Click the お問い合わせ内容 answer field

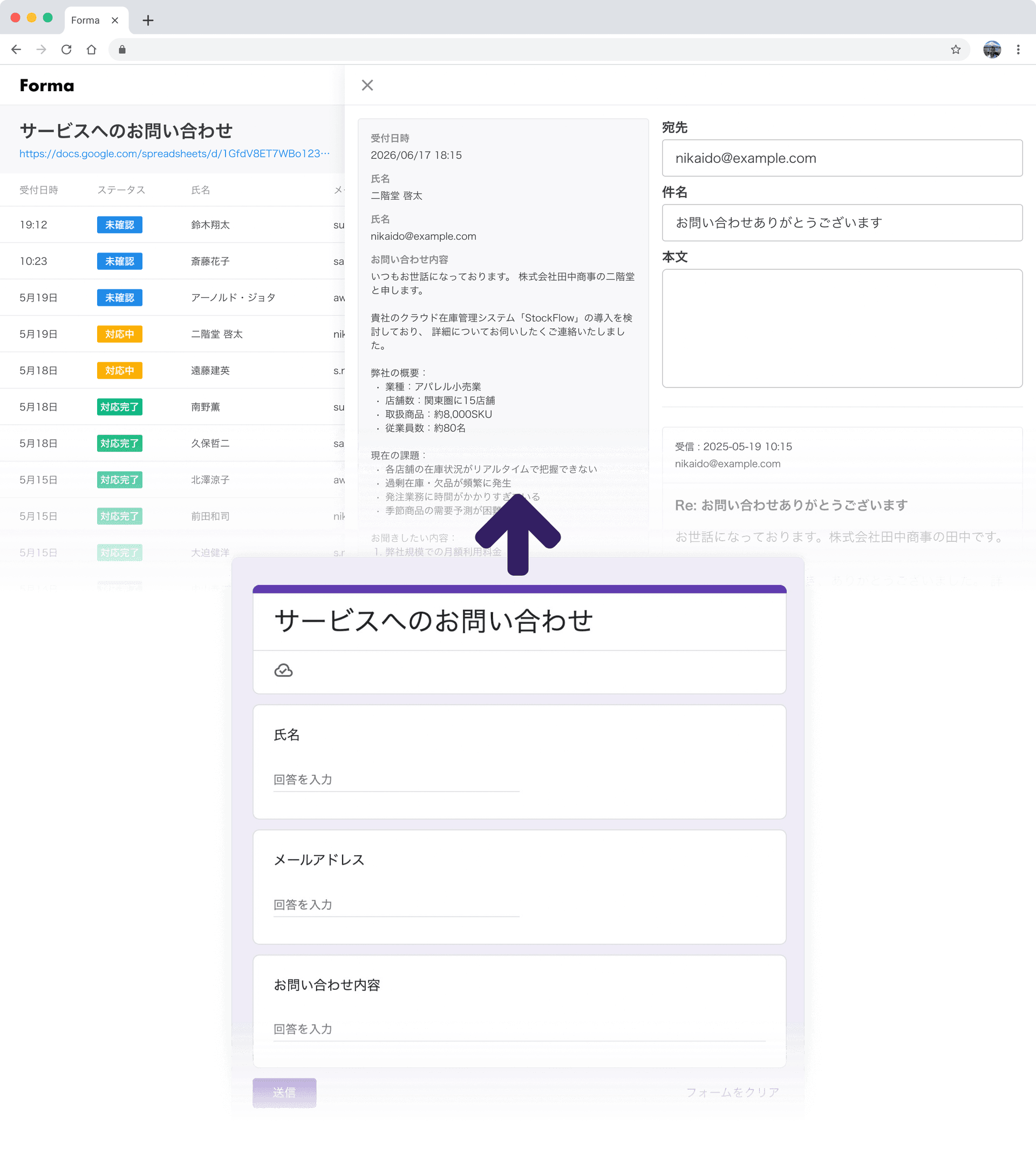pyautogui.click(x=519, y=1030)
